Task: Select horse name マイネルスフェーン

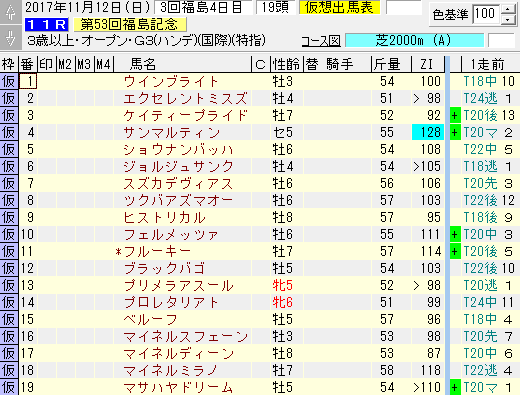Action: [x=185, y=337]
